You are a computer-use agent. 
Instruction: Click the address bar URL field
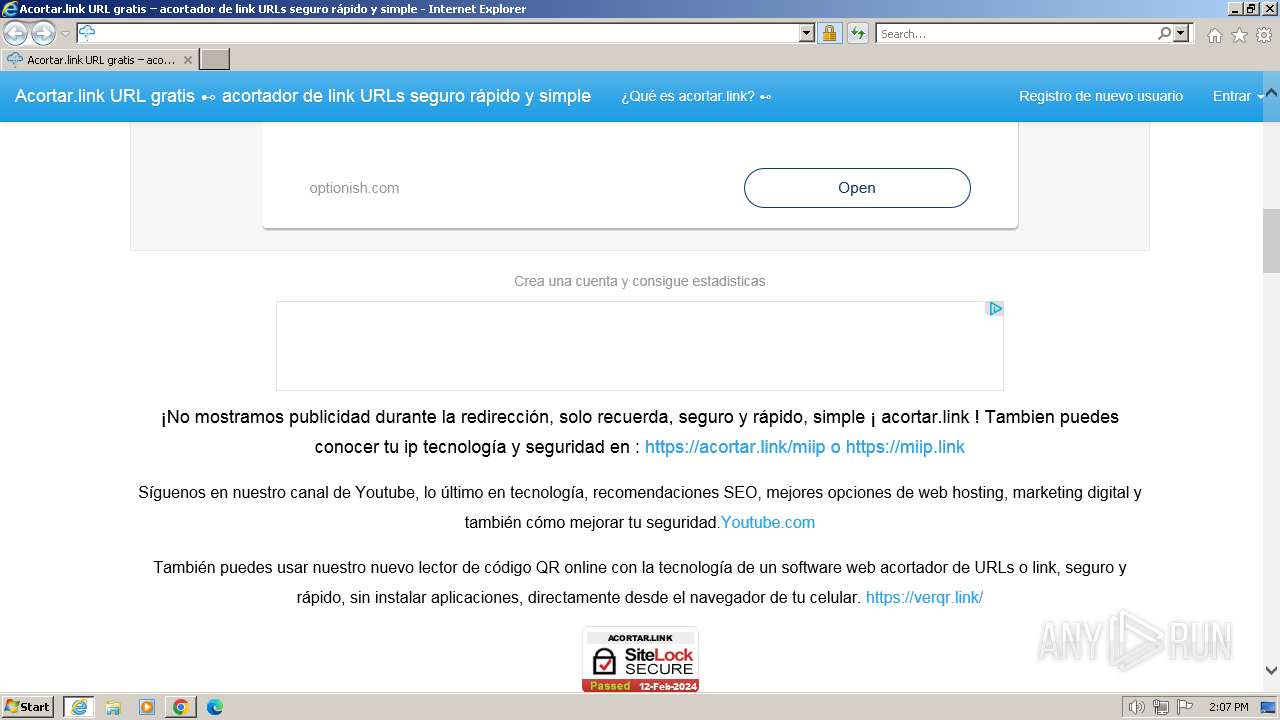point(437,33)
